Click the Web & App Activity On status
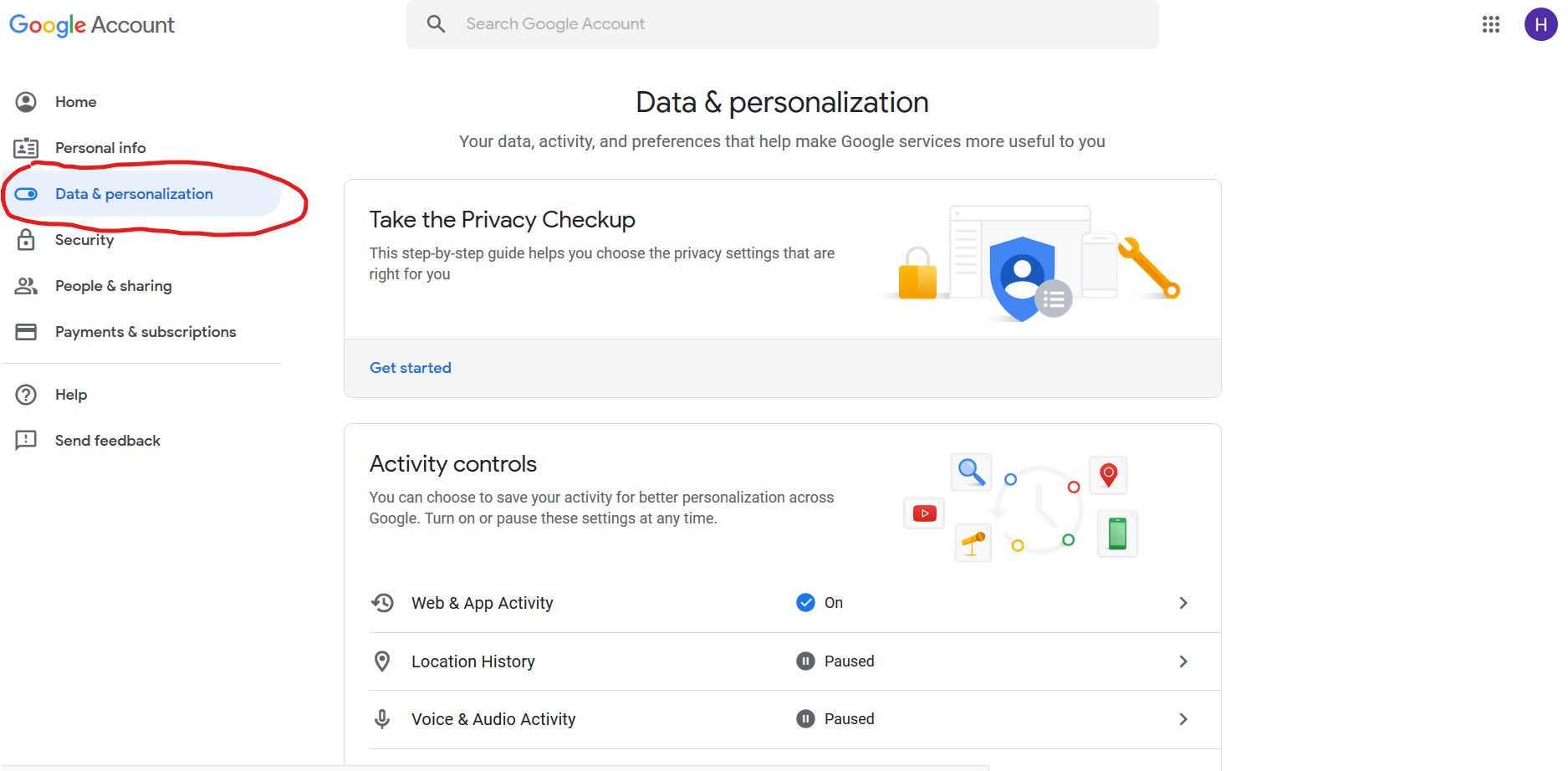Screen dimensions: 1568x771 pyautogui.click(x=820, y=603)
